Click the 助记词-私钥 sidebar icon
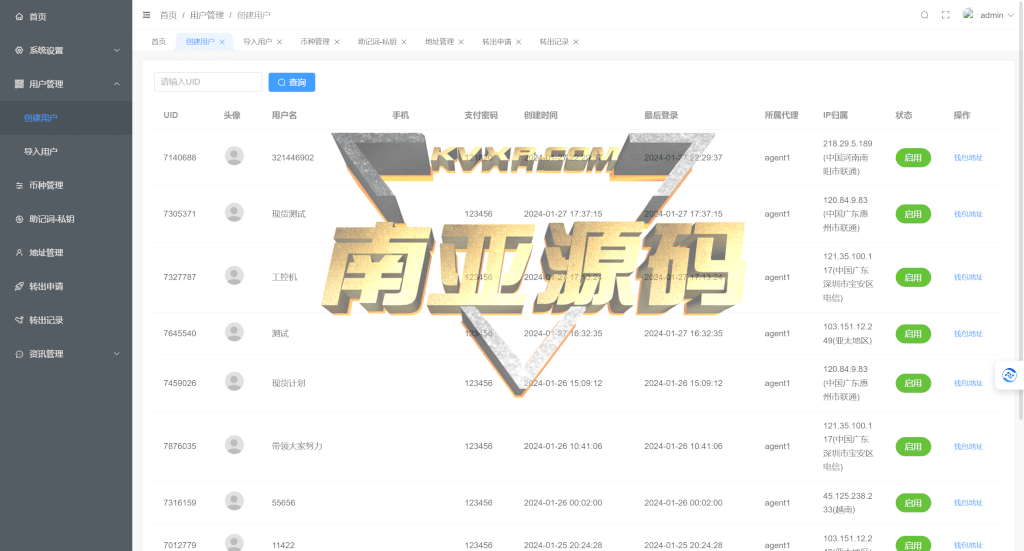The width and height of the screenshot is (1024, 551). click(19, 219)
